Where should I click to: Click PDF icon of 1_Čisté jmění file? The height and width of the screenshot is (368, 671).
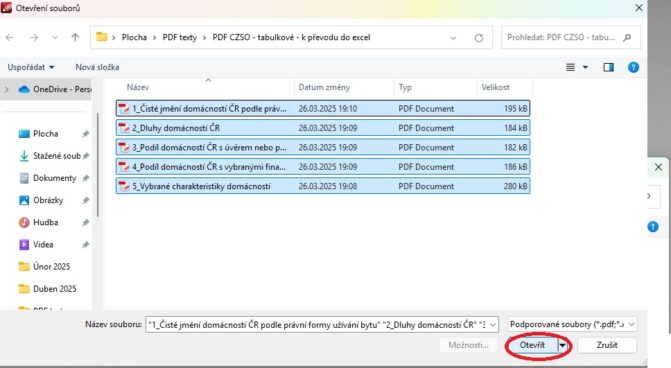(124, 109)
